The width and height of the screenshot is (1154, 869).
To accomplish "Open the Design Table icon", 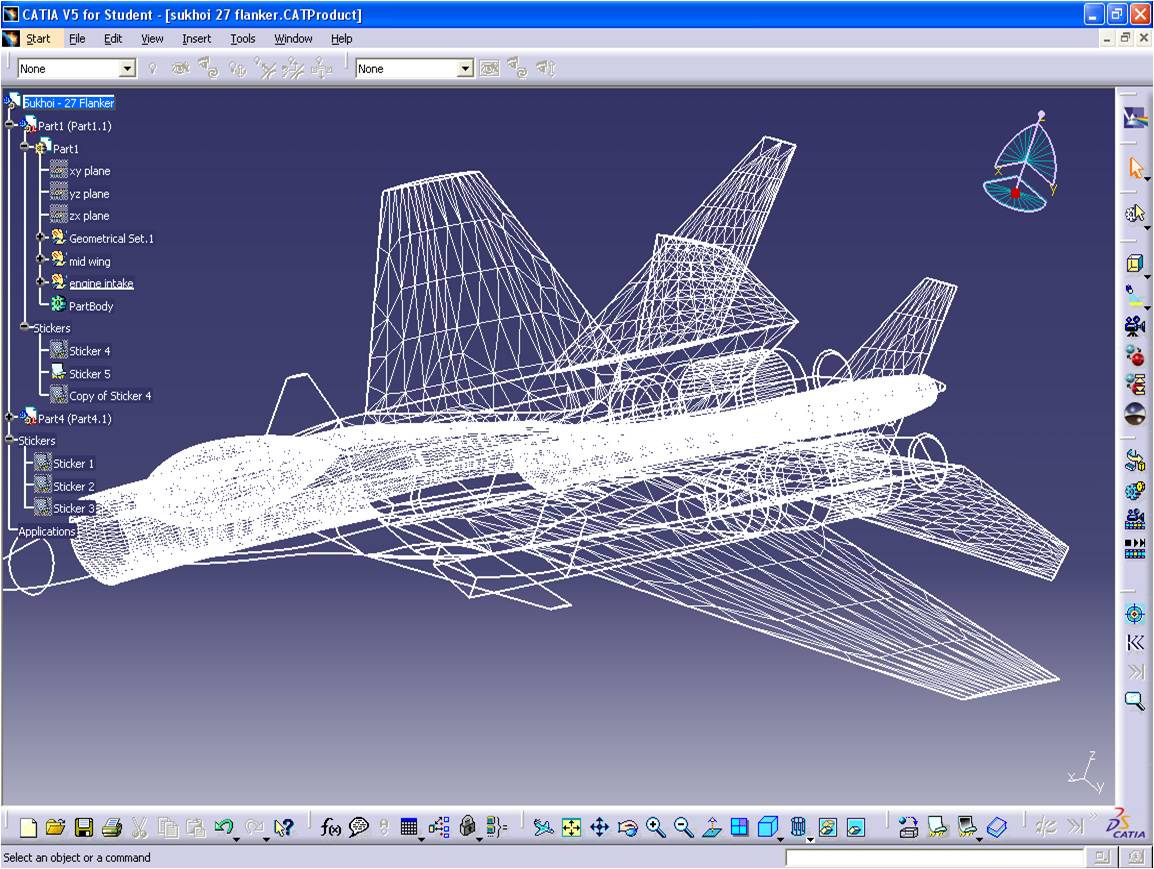I will (409, 827).
